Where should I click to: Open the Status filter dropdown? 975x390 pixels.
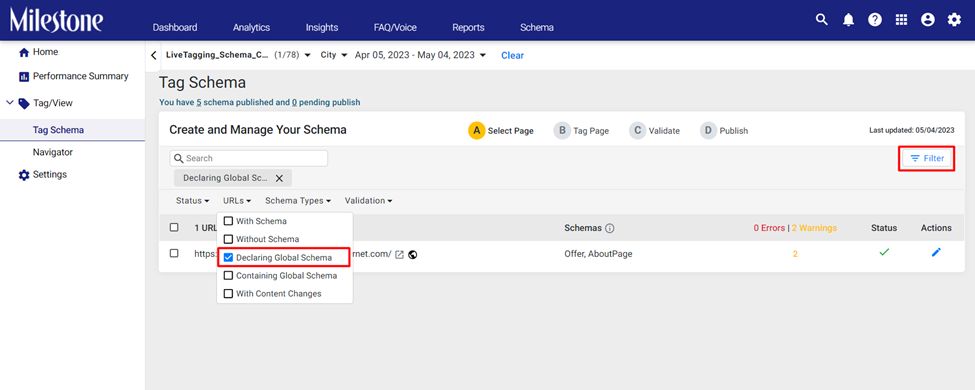tap(193, 201)
